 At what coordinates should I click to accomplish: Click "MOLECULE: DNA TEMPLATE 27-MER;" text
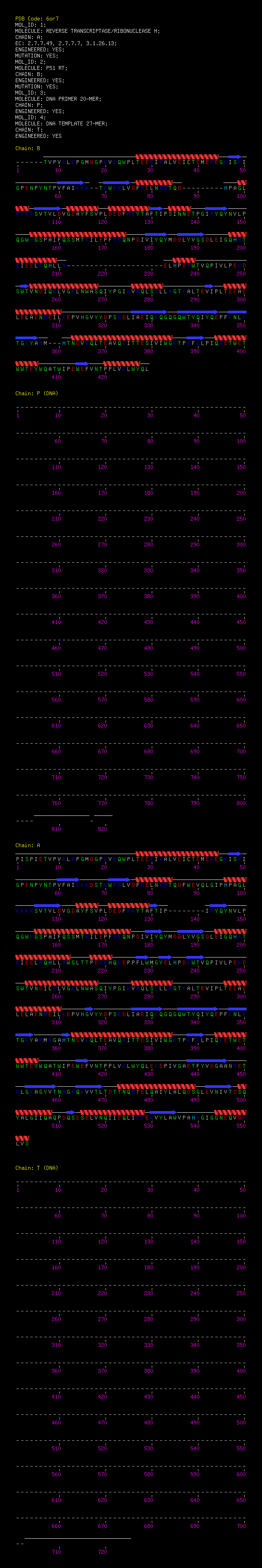pos(61,123)
